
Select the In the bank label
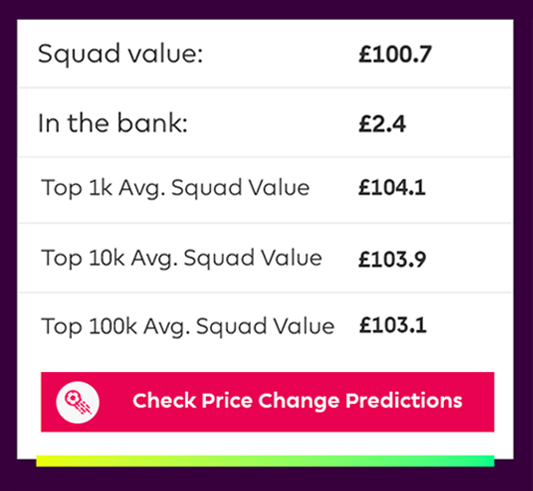point(113,123)
